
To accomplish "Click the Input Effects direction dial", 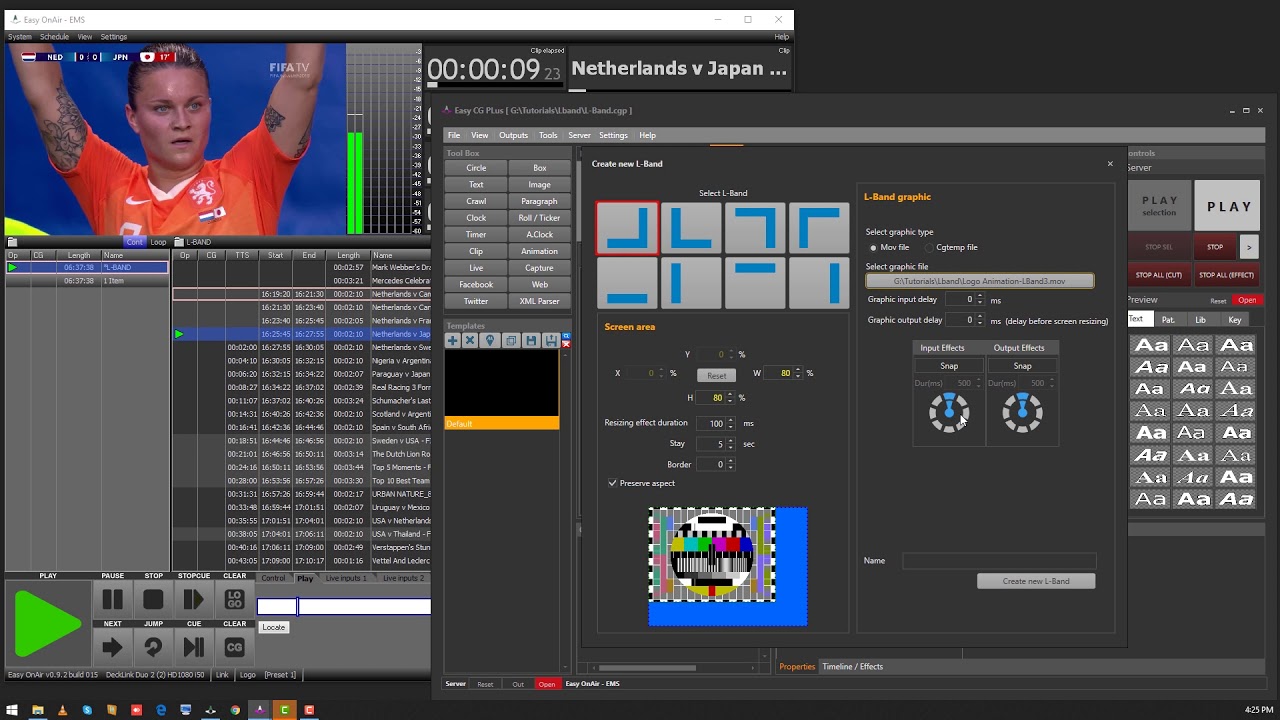I will pos(948,412).
